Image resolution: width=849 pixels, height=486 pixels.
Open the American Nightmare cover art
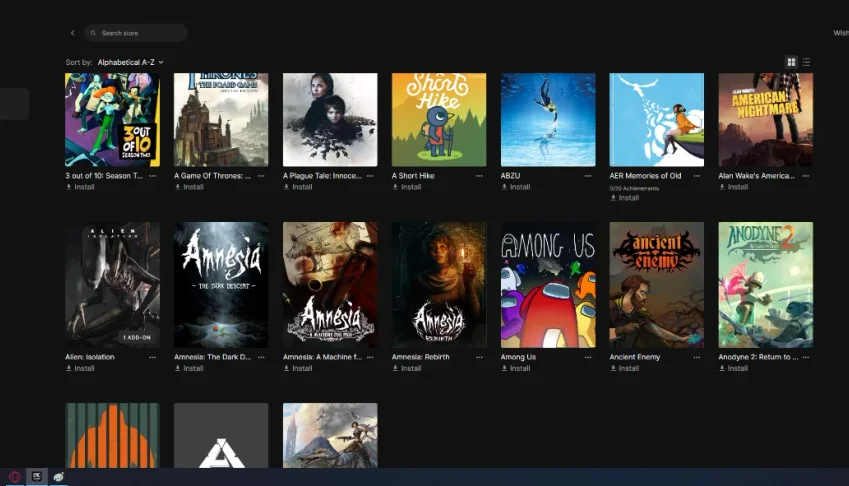[766, 120]
